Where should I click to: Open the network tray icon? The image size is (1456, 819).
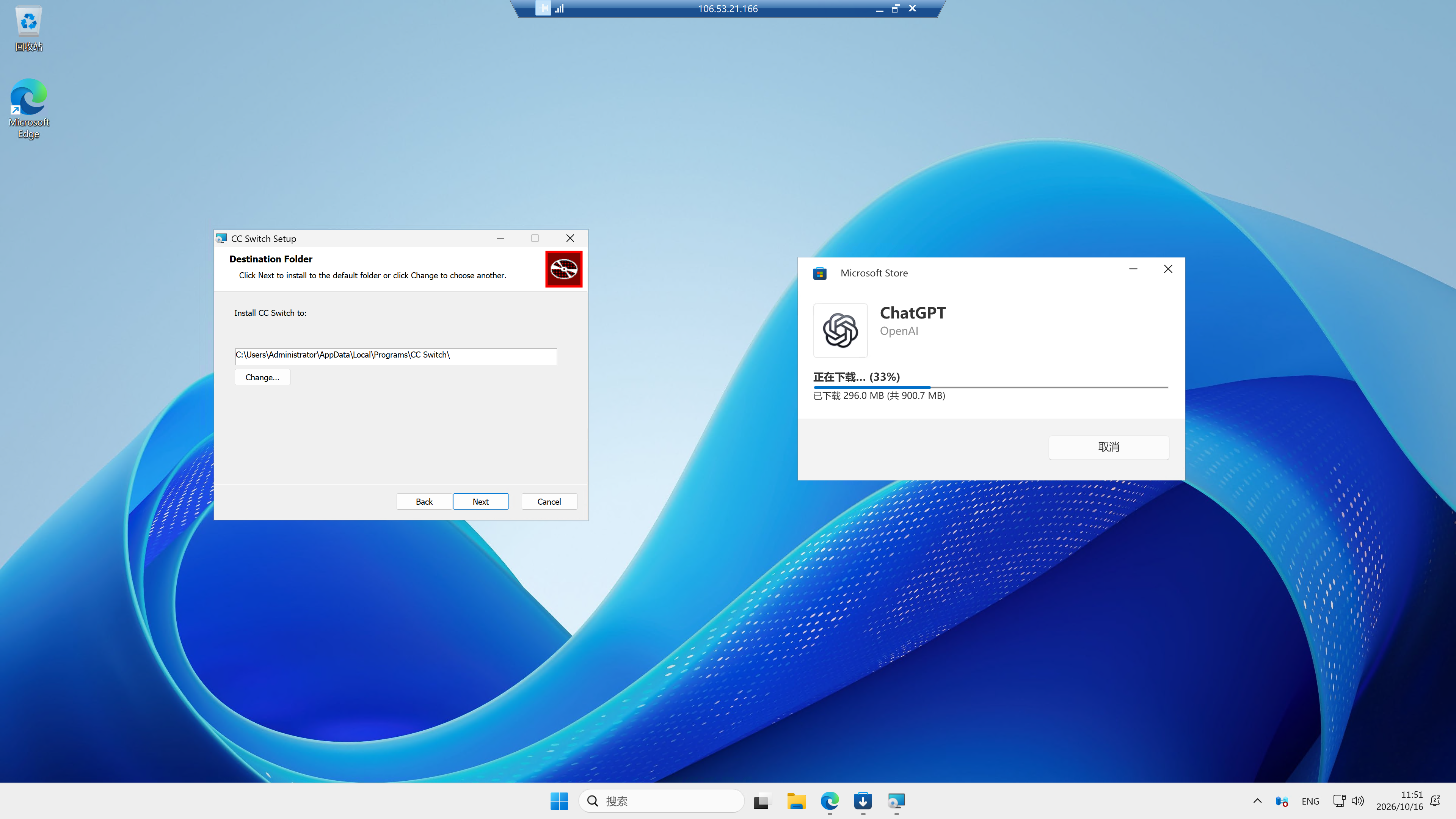(1339, 801)
